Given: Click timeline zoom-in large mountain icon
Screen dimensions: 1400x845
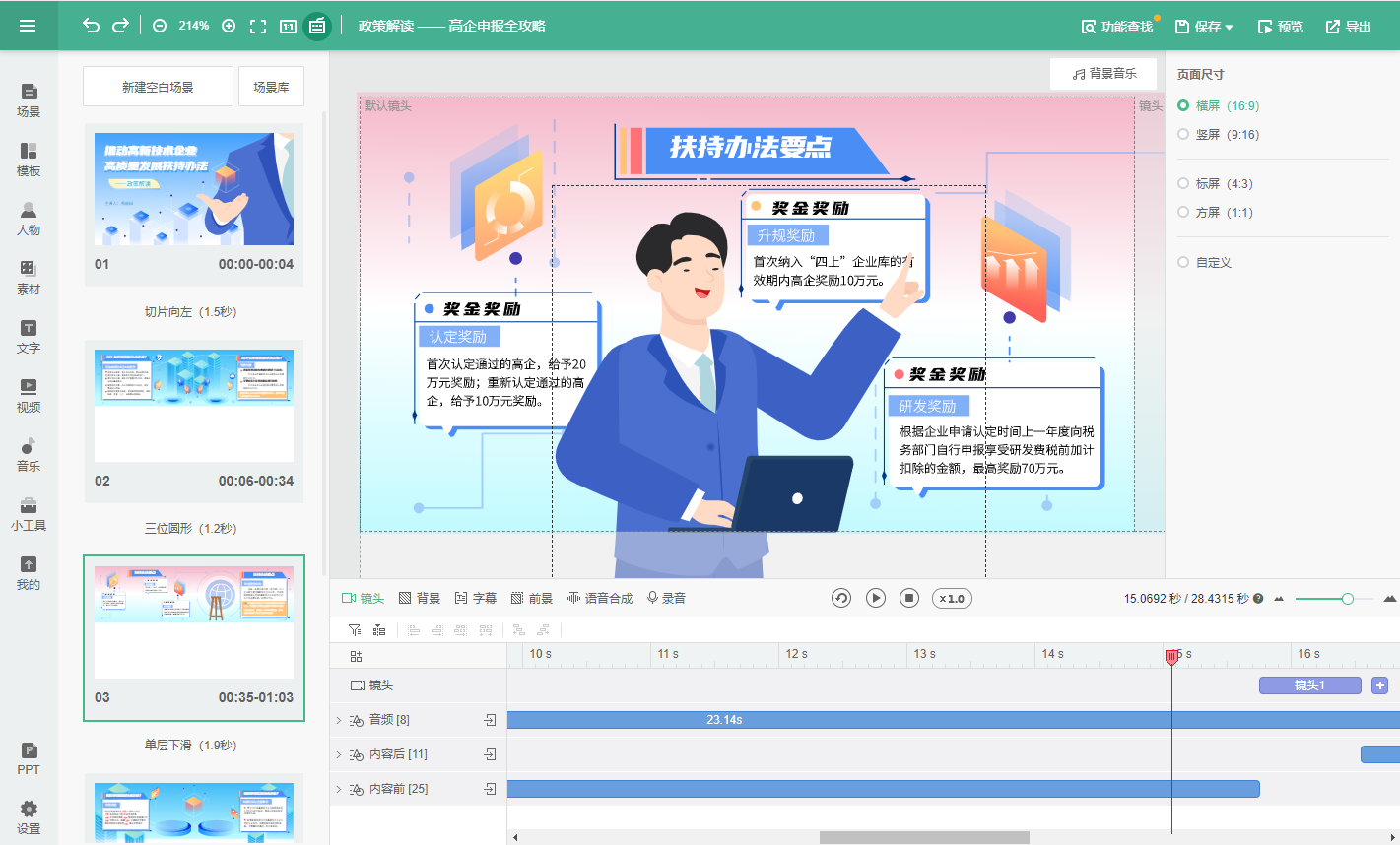Looking at the screenshot, I should pyautogui.click(x=1390, y=598).
